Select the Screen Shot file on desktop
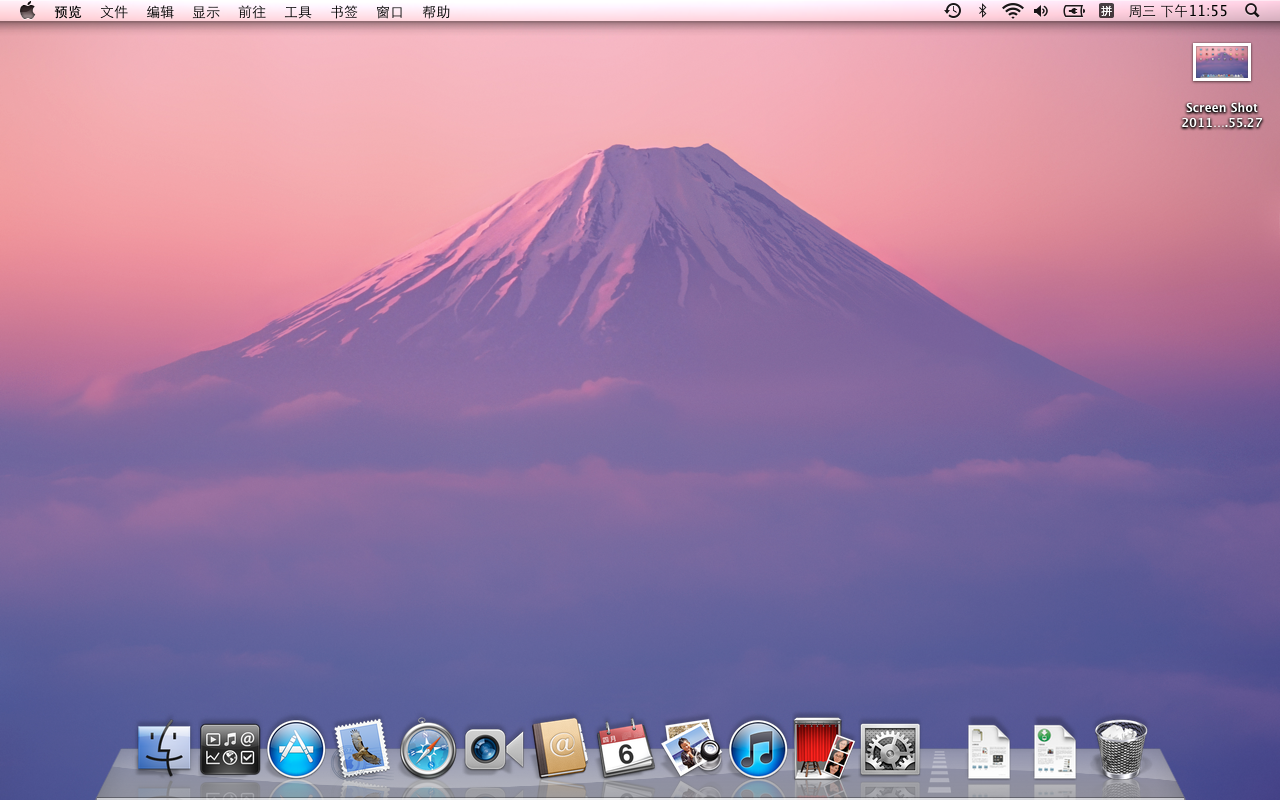The image size is (1280, 800). point(1221,63)
